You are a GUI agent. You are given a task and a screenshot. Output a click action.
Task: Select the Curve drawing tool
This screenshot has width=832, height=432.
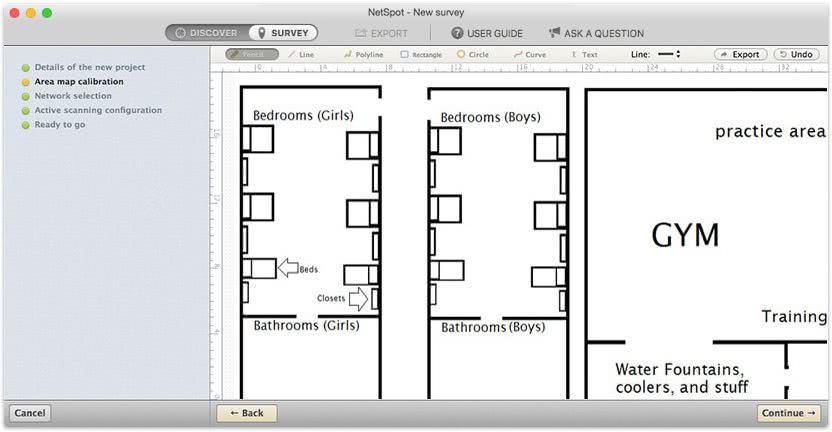(530, 54)
